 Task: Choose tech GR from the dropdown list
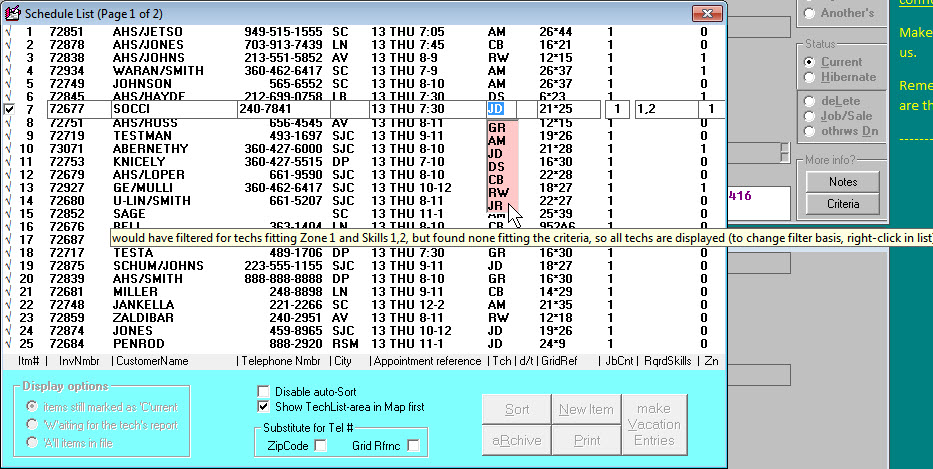click(496, 128)
